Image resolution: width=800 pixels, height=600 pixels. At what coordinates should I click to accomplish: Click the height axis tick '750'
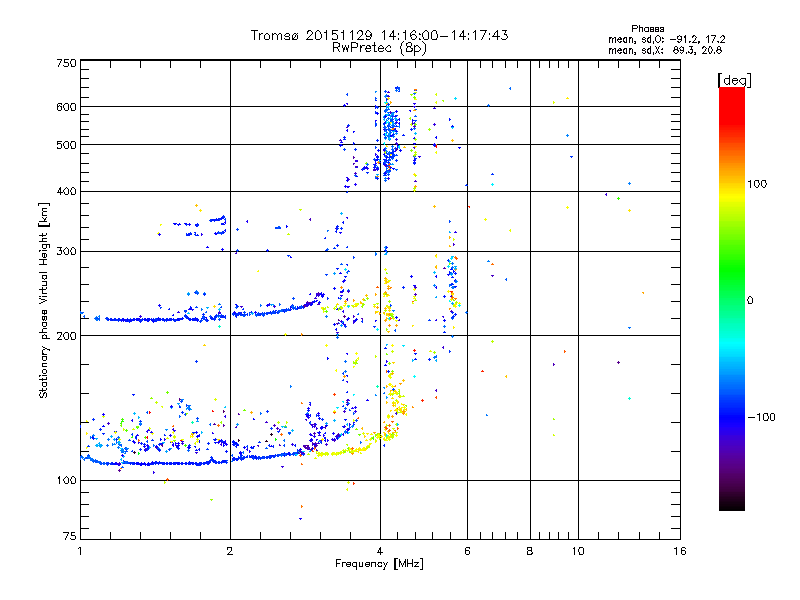point(66,63)
